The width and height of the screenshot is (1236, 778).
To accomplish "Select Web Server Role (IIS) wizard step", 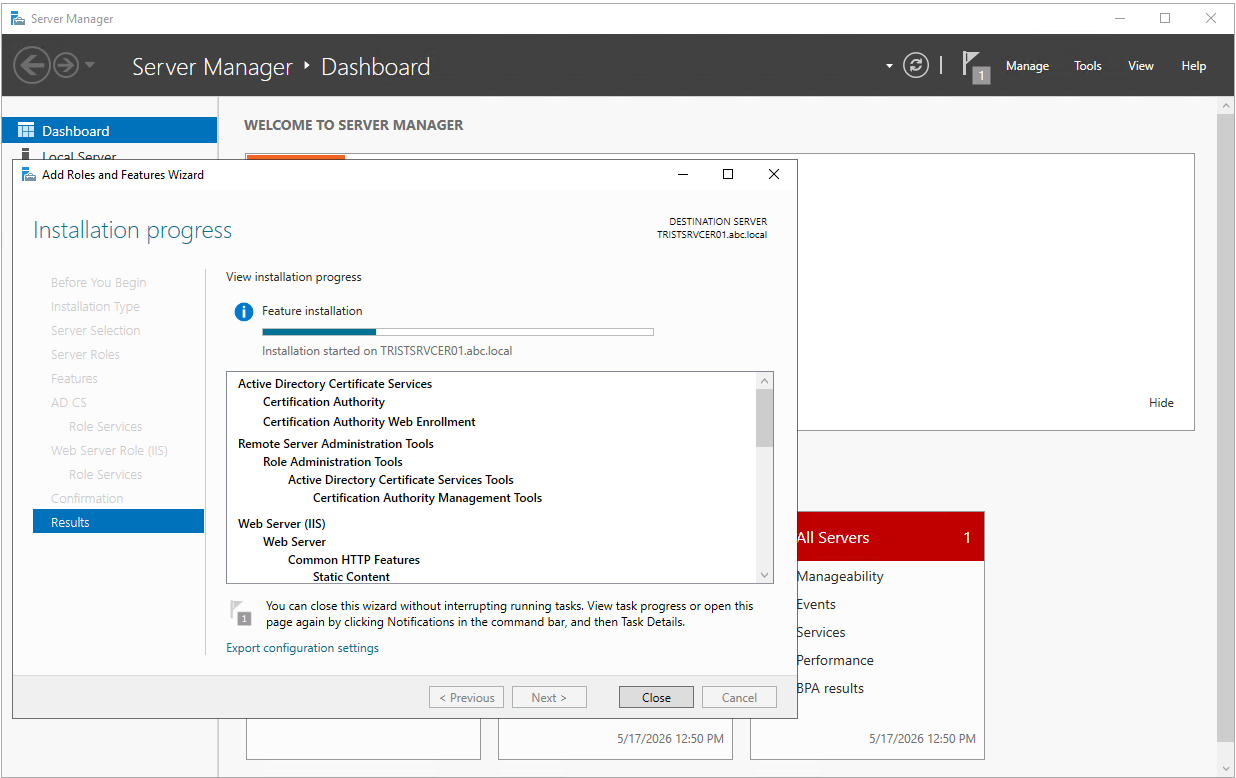I will click(109, 450).
